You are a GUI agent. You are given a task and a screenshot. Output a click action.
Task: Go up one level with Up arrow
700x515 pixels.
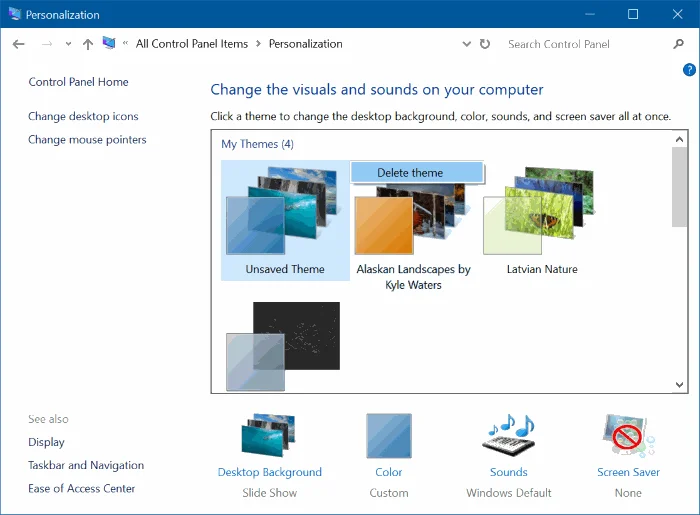(88, 44)
